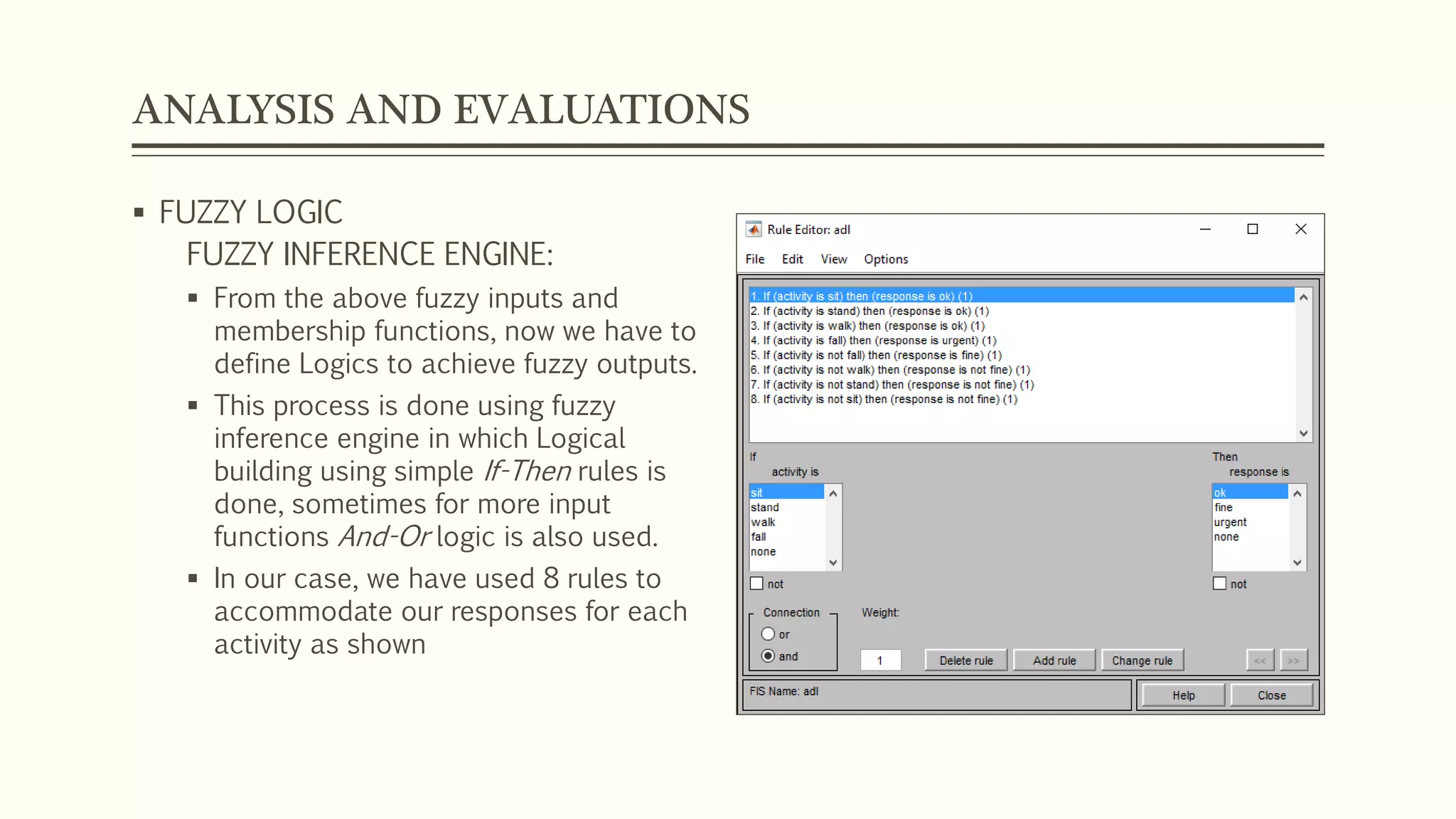Click the next rule arrow button (>>)
This screenshot has width=1456, height=819.
[1293, 660]
